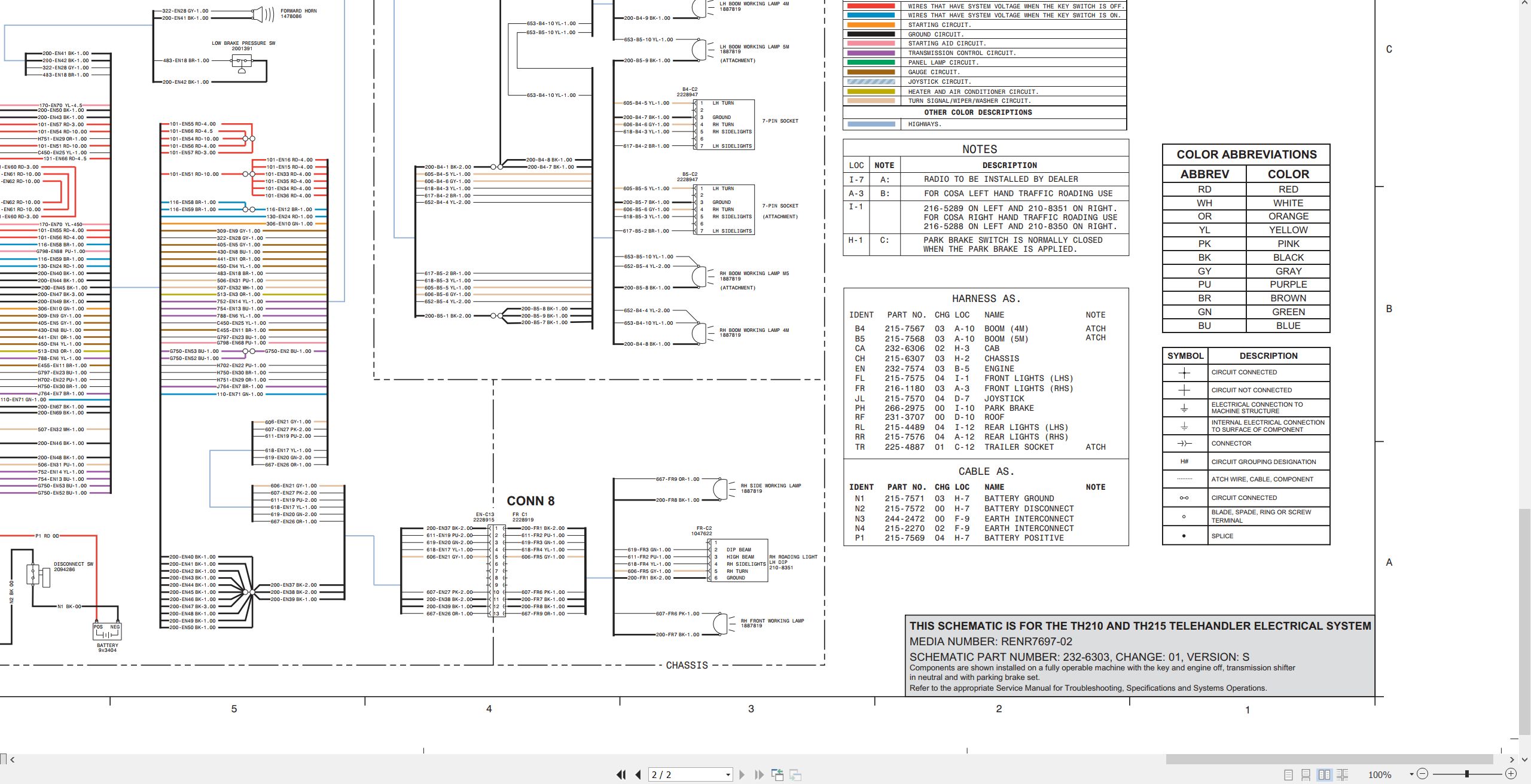This screenshot has width=1531, height=784.
Task: Click the zoom slider handle
Action: point(1466,774)
